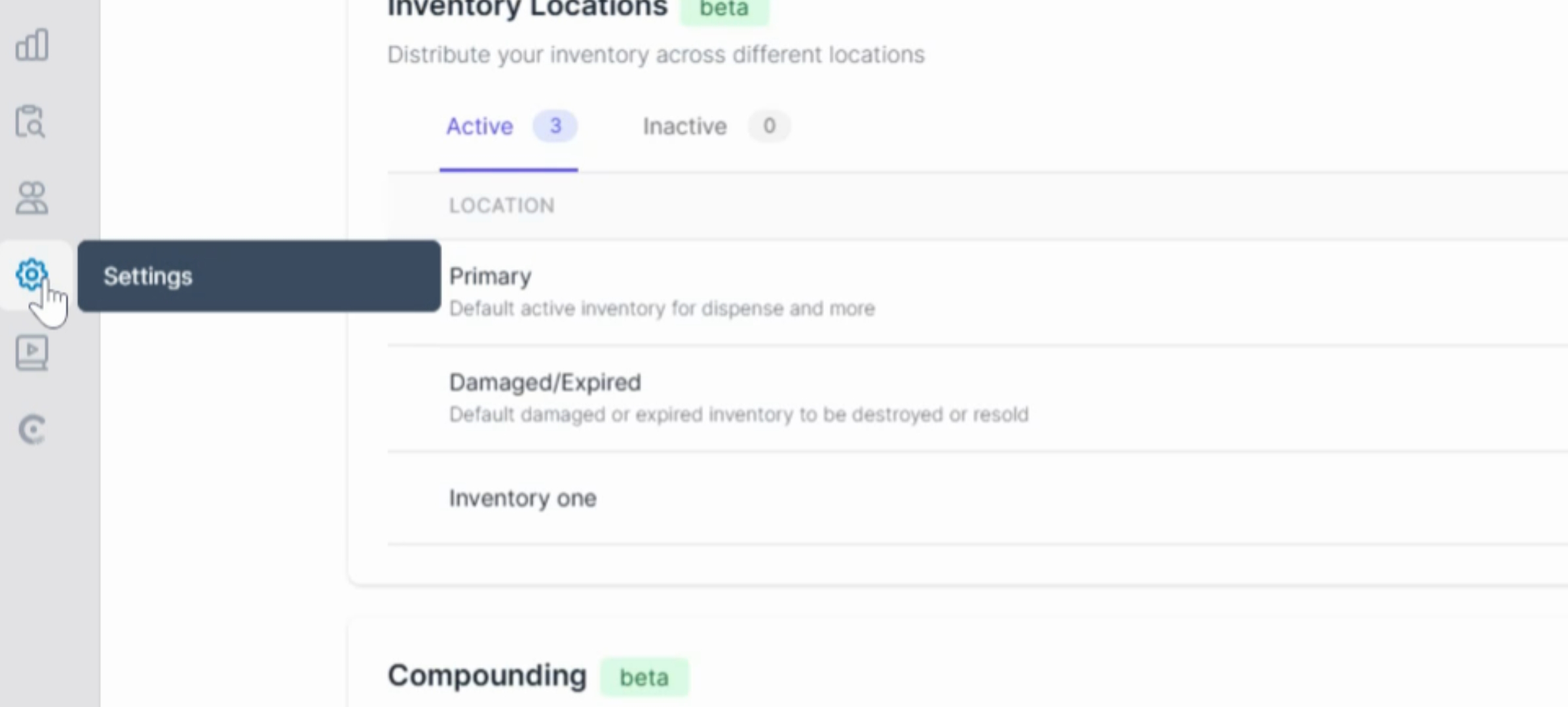The height and width of the screenshot is (707, 1568).
Task: Click the clipboard search icon in sidebar
Action: click(30, 122)
